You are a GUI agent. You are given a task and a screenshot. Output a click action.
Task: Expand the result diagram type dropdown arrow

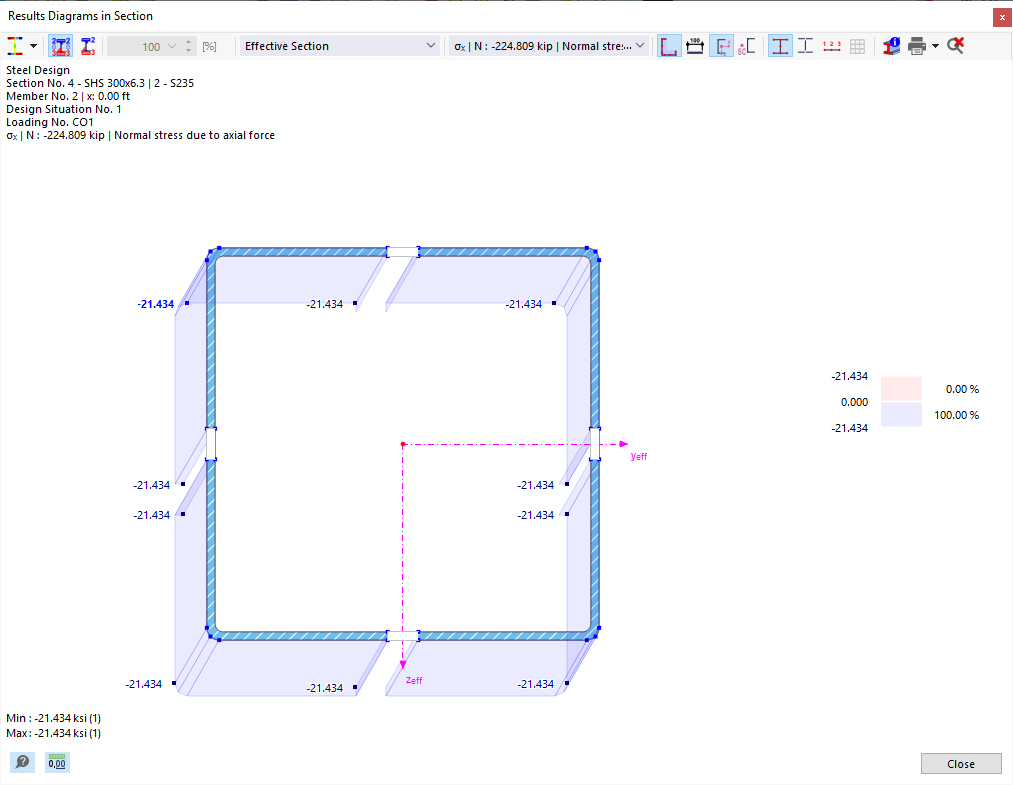click(x=33, y=45)
